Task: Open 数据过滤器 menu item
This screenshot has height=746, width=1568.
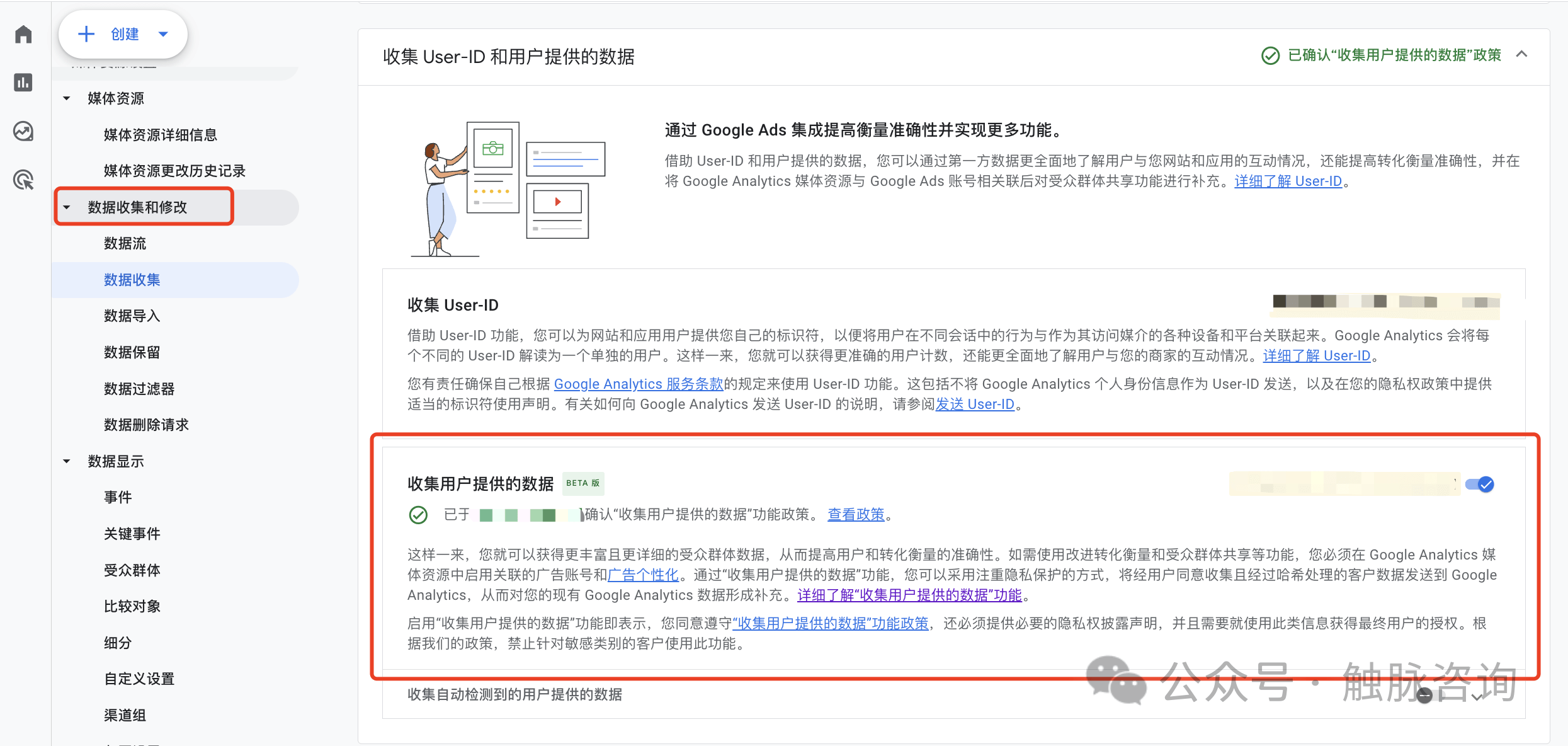Action: point(139,389)
